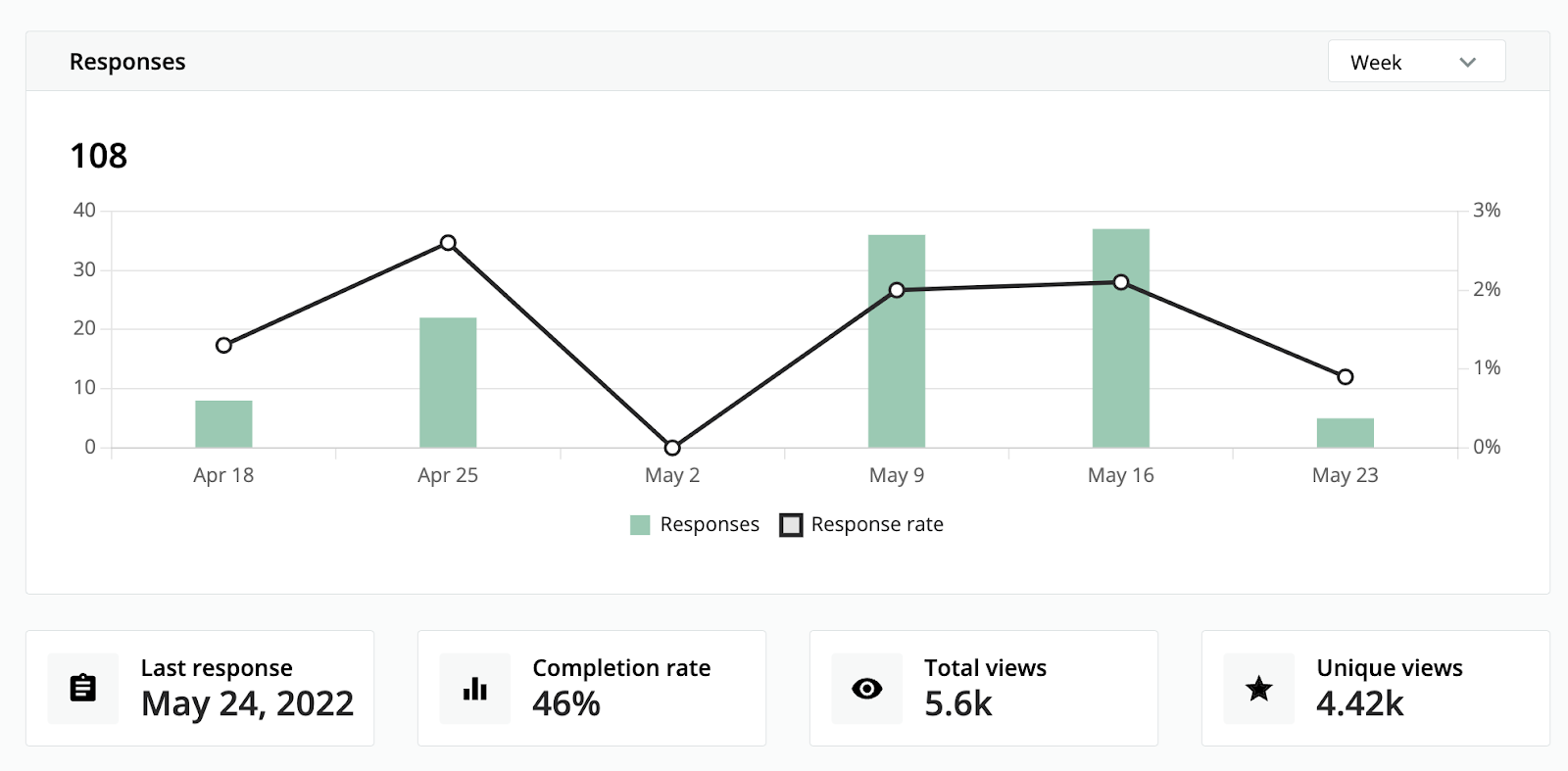
Task: Click the 46% completion rate value
Action: [566, 703]
